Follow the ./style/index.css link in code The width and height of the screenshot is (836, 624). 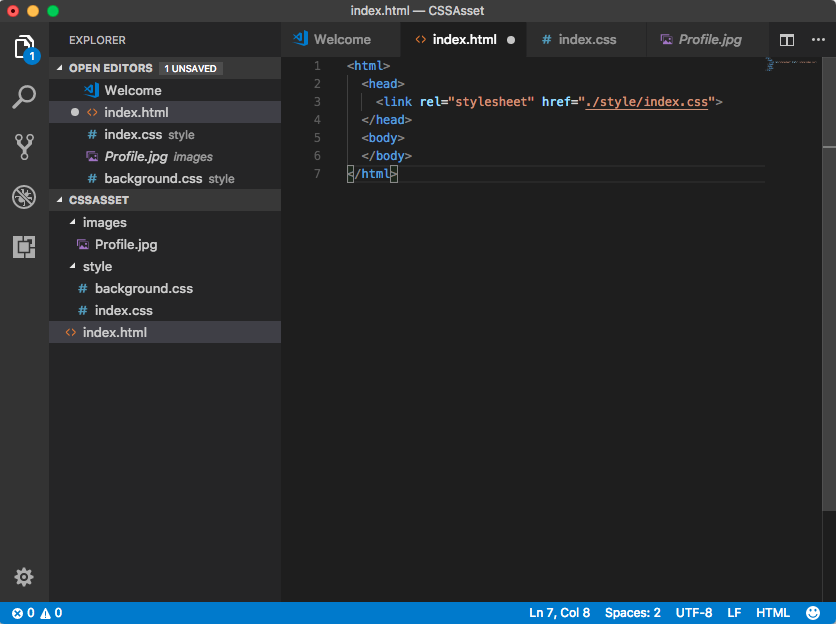646,101
